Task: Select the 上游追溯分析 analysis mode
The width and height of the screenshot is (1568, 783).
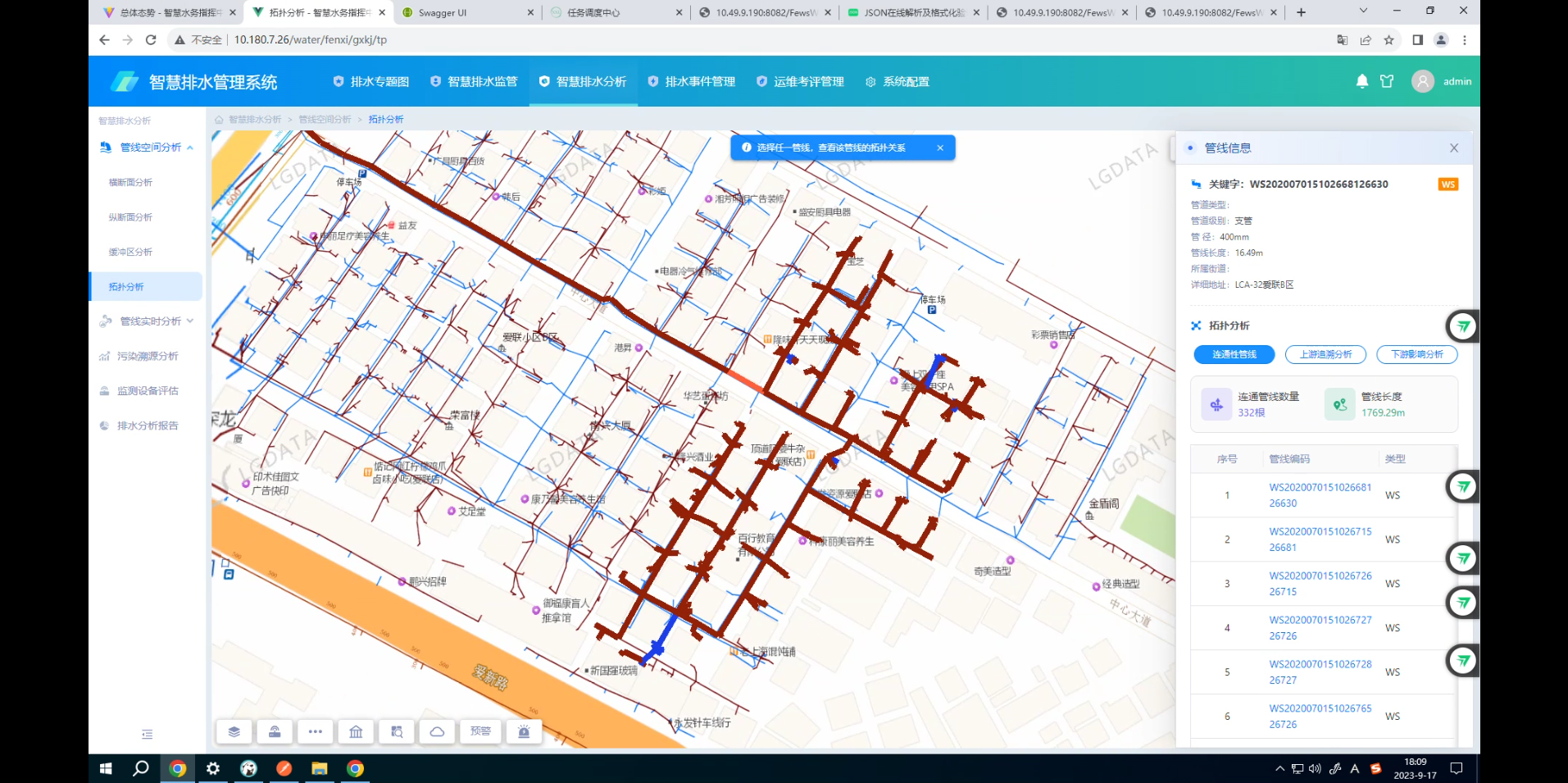Action: (x=1325, y=354)
